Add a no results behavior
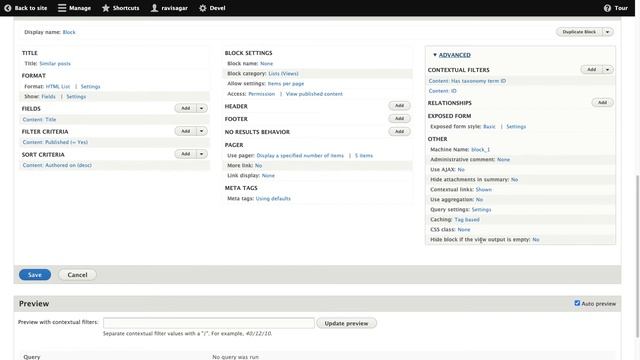640x360 pixels. 399,131
